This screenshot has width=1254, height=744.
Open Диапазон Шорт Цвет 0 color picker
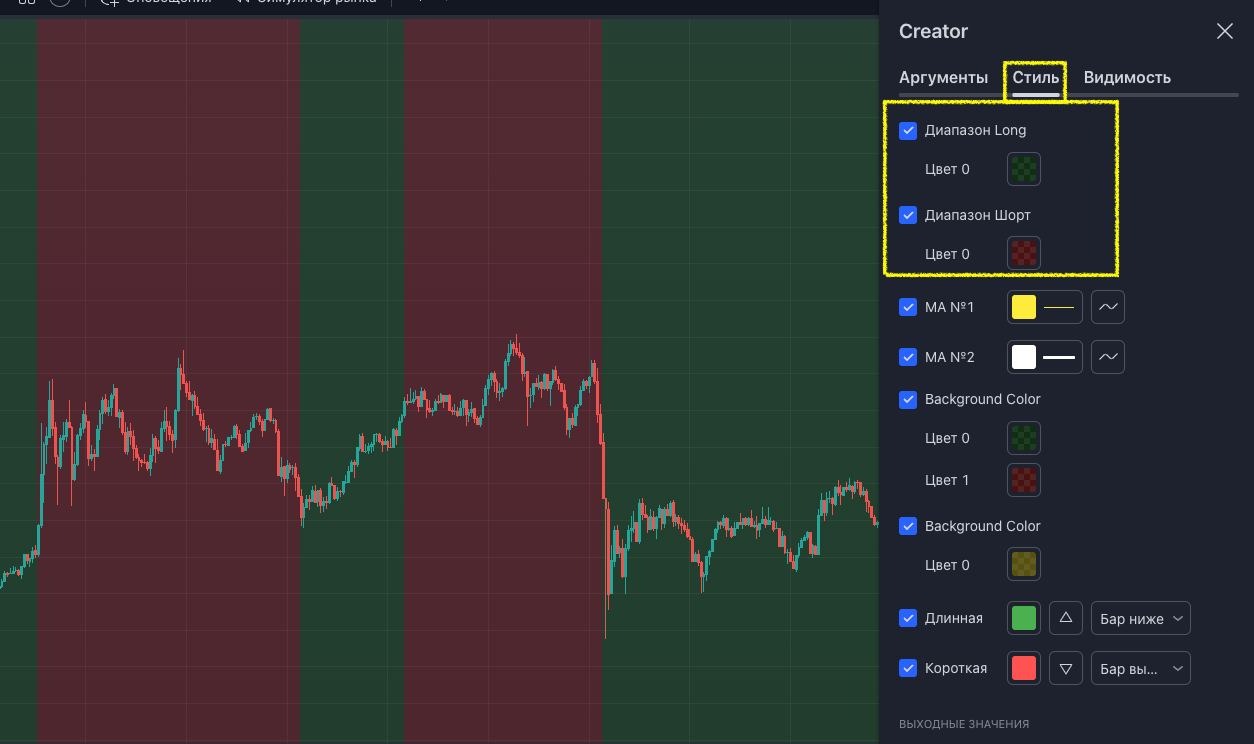point(1024,254)
